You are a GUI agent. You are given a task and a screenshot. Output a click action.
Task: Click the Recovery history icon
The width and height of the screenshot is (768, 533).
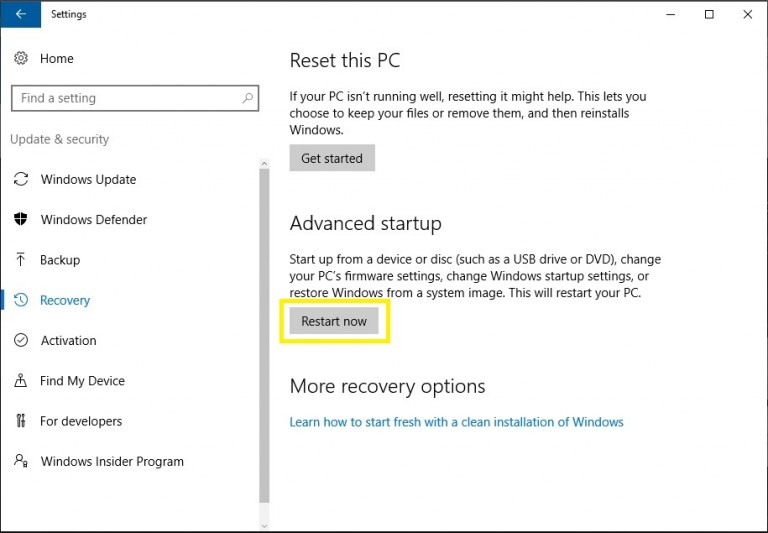pos(21,300)
